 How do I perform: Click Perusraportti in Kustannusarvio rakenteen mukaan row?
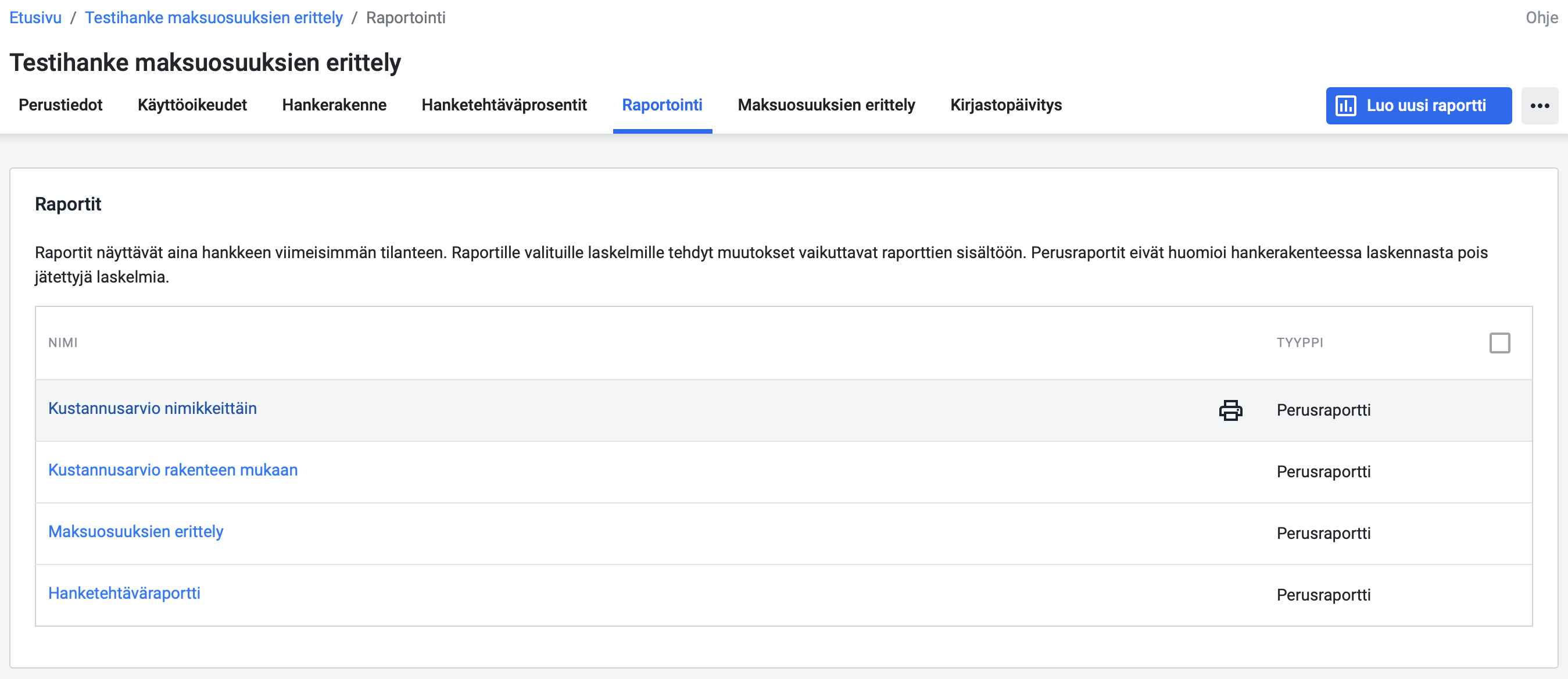(1323, 471)
